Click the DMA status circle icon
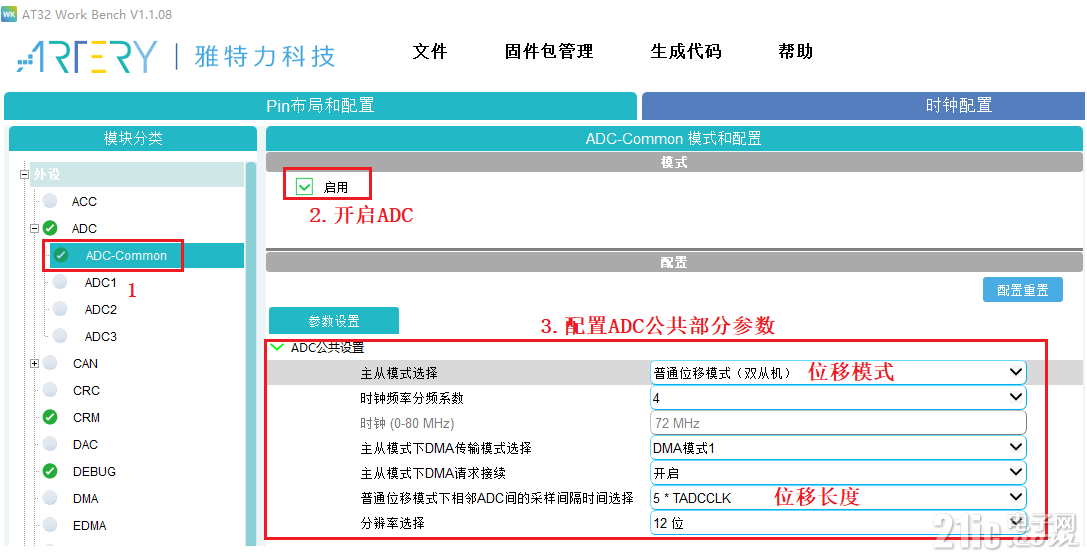 [50, 498]
